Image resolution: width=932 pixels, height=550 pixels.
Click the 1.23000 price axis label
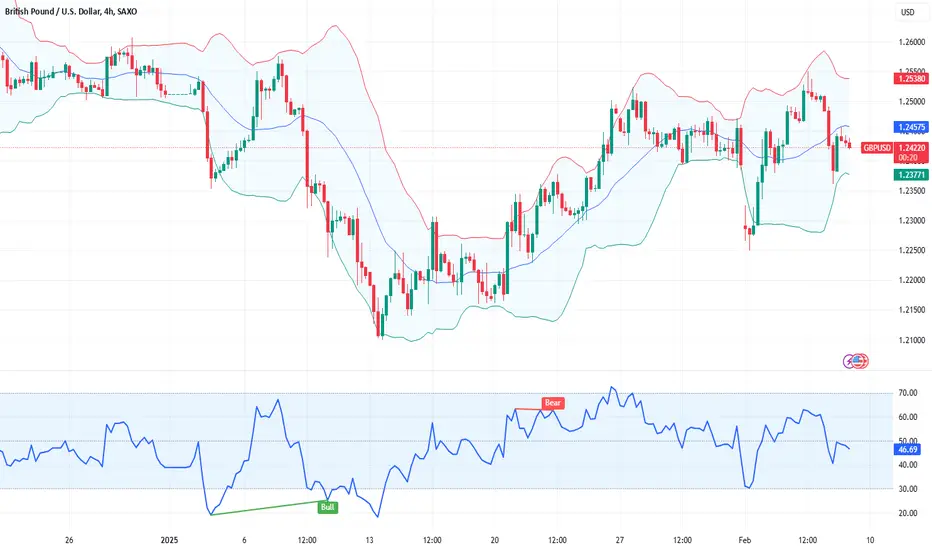pyautogui.click(x=912, y=221)
